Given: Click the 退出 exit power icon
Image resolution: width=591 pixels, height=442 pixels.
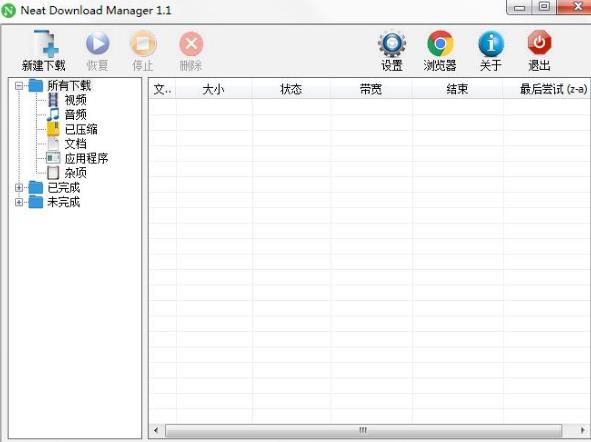Looking at the screenshot, I should coord(539,43).
